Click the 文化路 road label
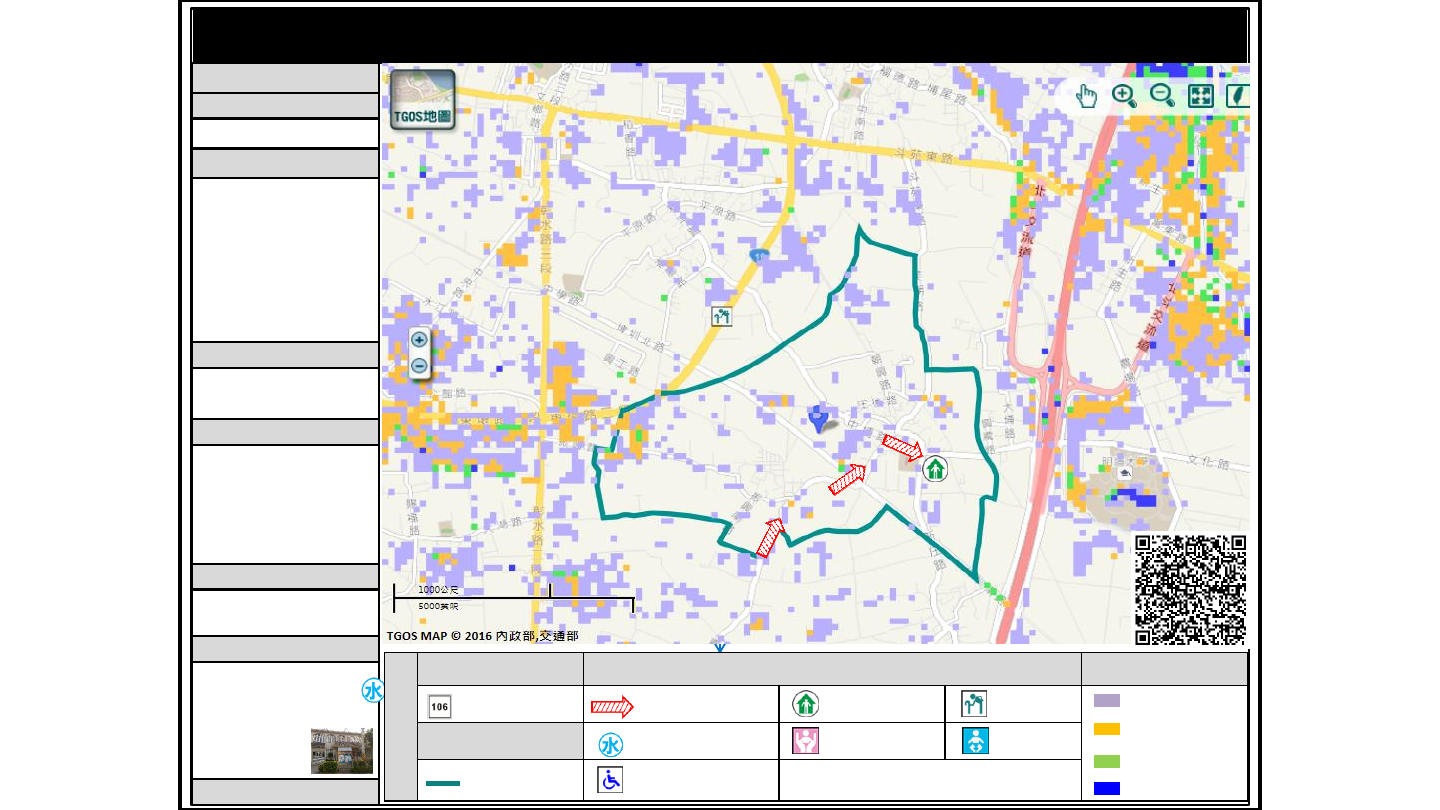This screenshot has height=810, width=1440. pyautogui.click(x=1207, y=461)
